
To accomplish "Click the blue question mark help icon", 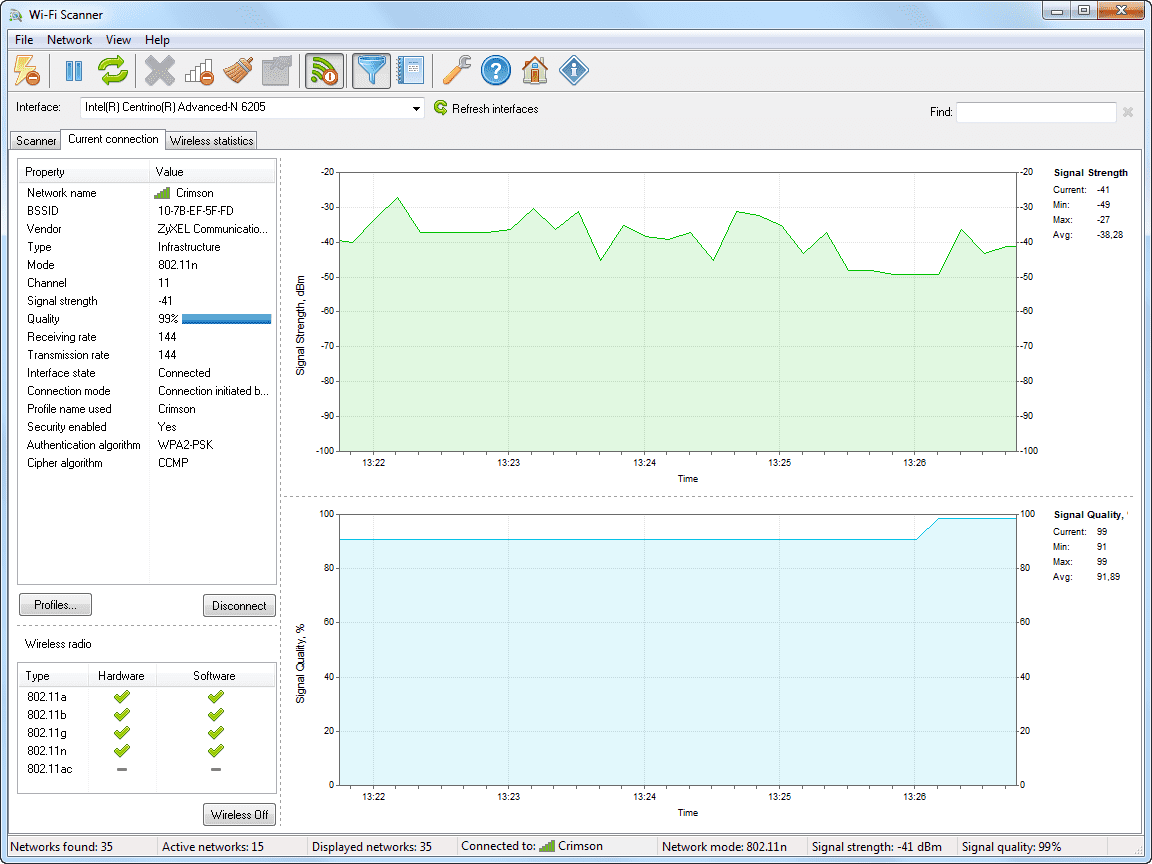I will 496,71.
